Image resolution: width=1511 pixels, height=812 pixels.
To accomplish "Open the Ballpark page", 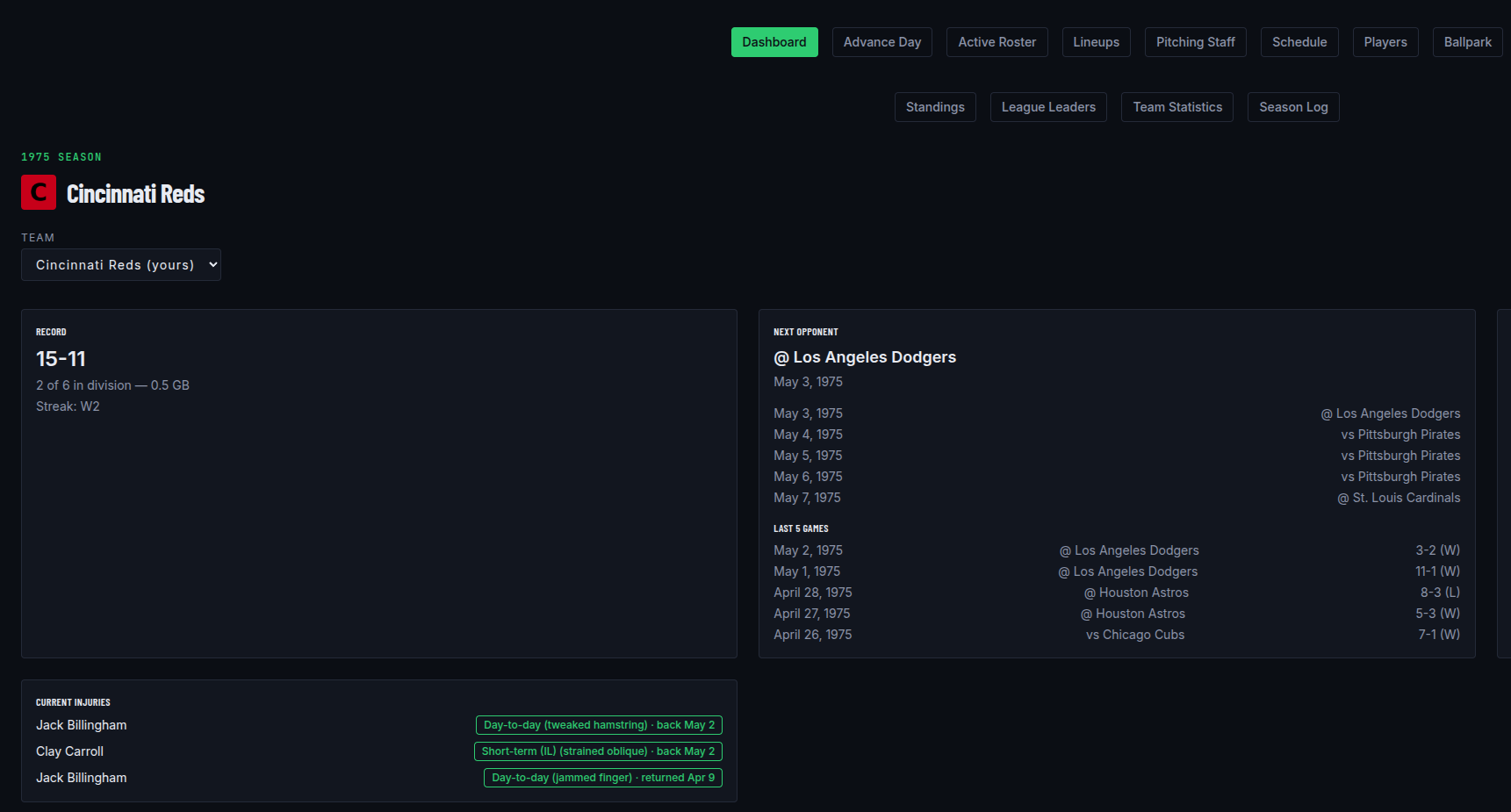I will pyautogui.click(x=1468, y=42).
